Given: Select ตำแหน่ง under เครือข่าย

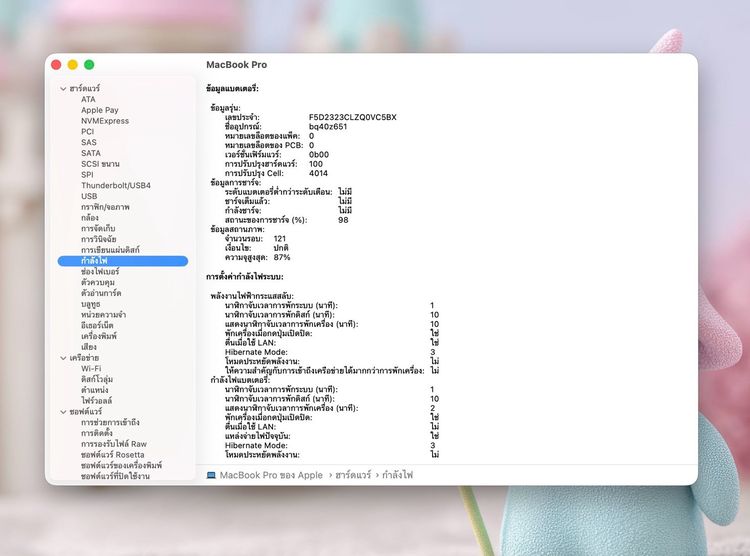Looking at the screenshot, I should tap(95, 390).
